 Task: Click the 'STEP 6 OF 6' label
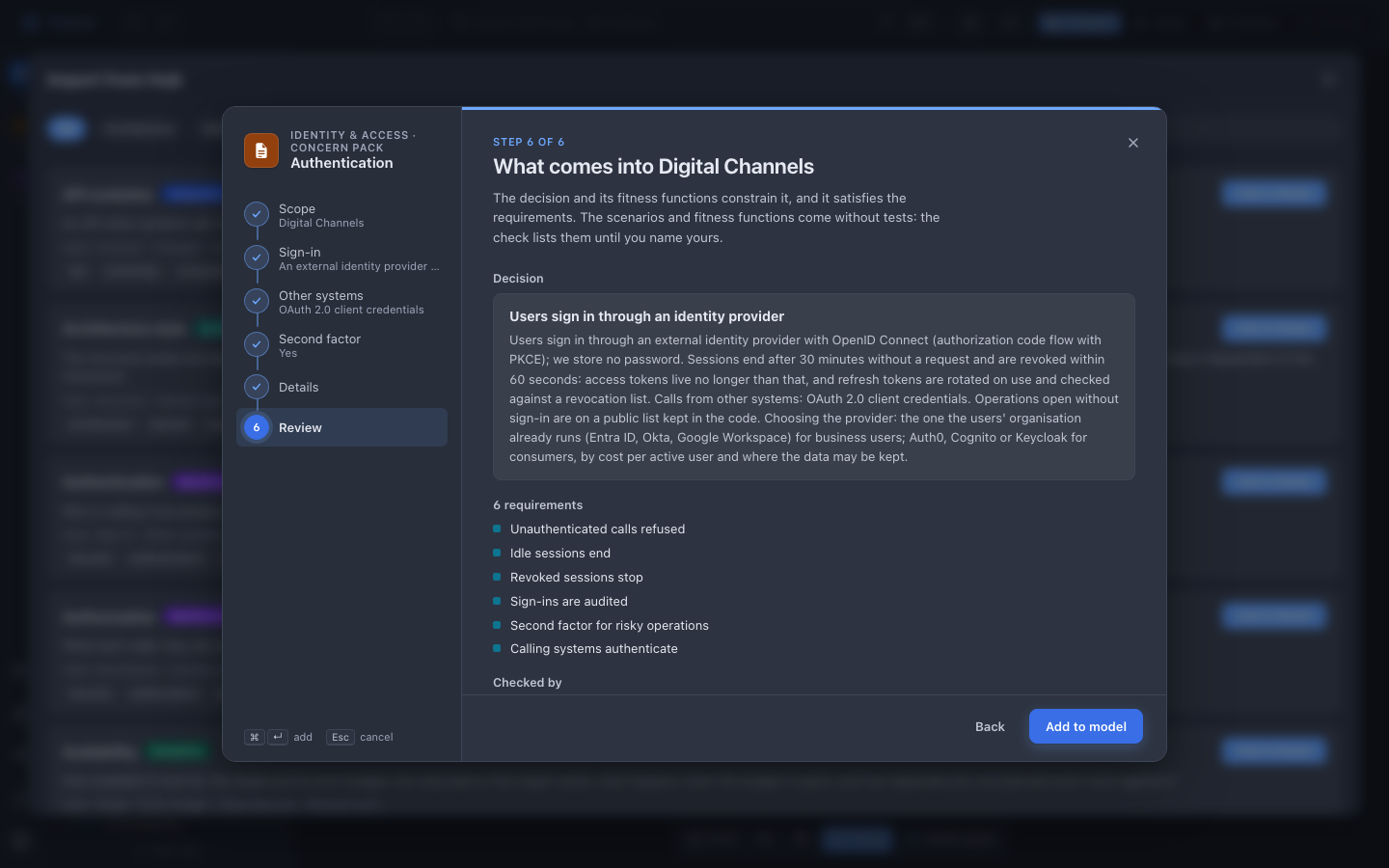529,142
